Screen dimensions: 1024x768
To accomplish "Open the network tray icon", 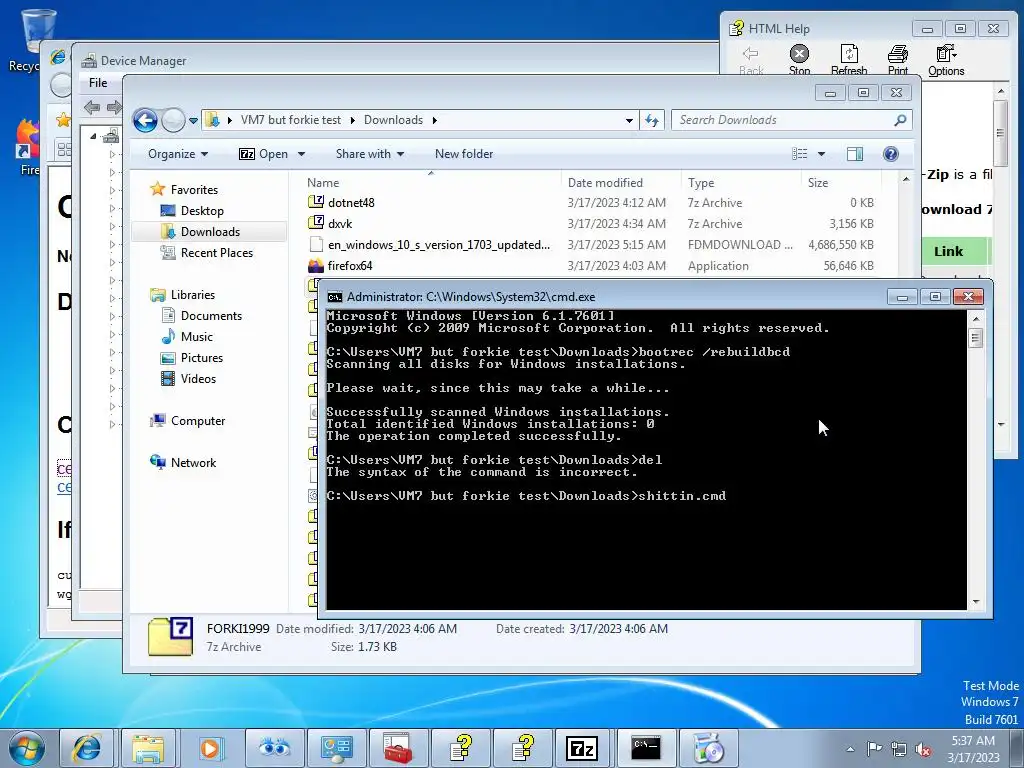I will point(899,748).
